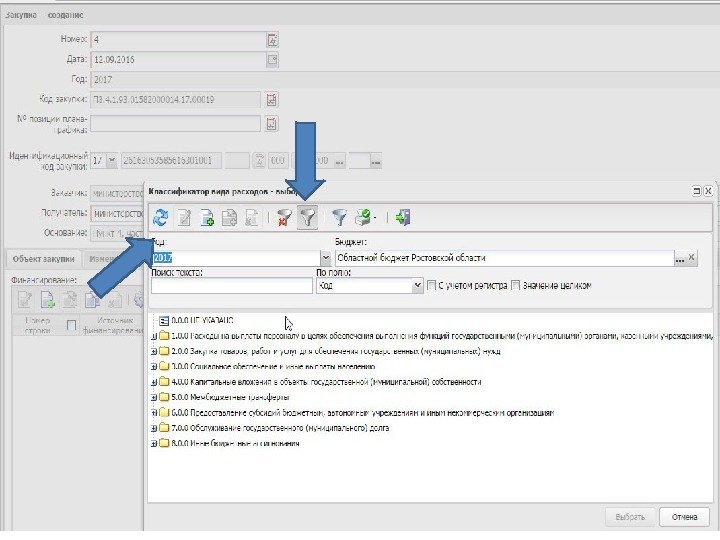Viewport: 720px width, 540px height.
Task: Open the year dropdown in identification code
Action: click(112, 161)
